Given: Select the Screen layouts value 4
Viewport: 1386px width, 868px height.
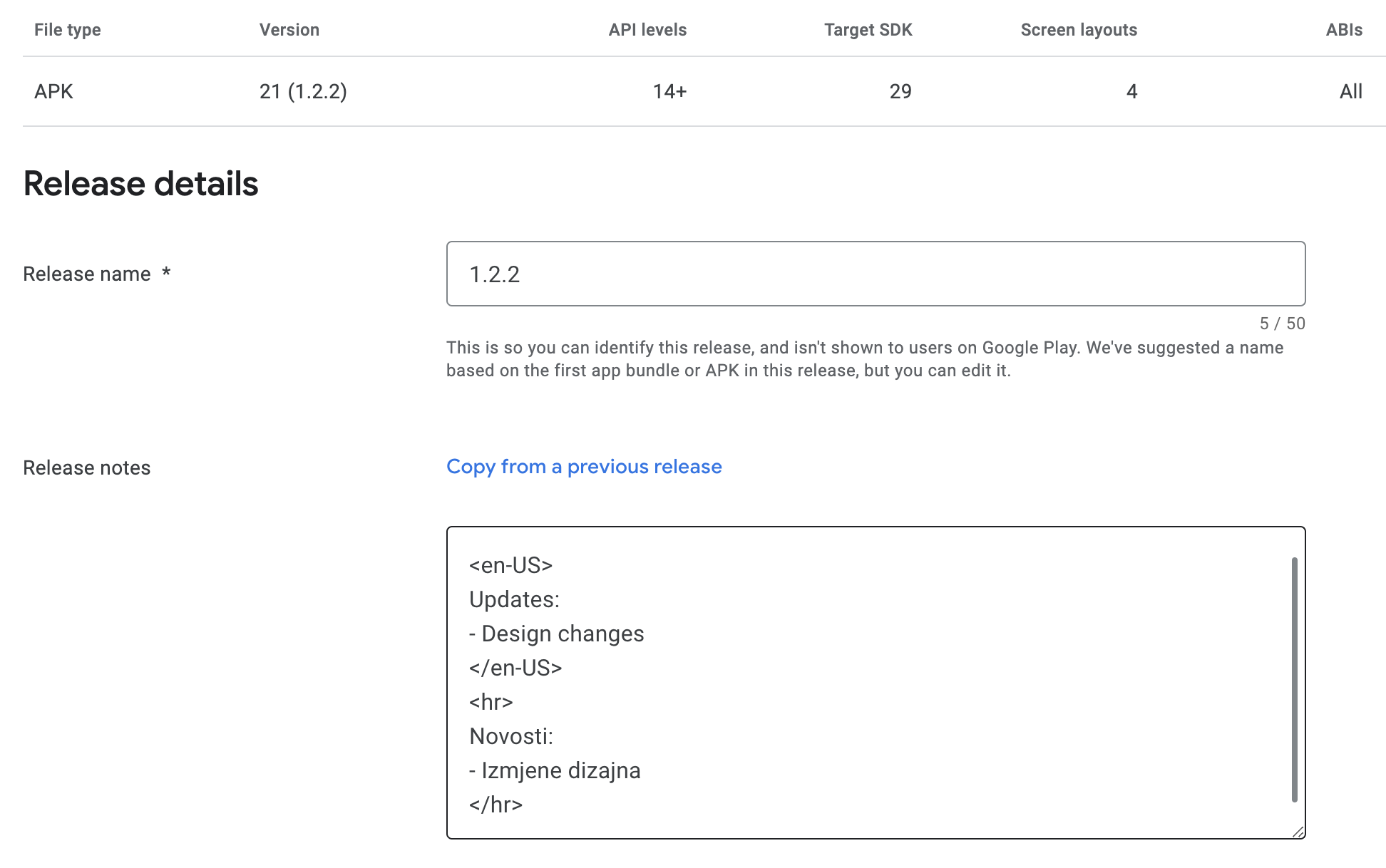Looking at the screenshot, I should point(1131,91).
